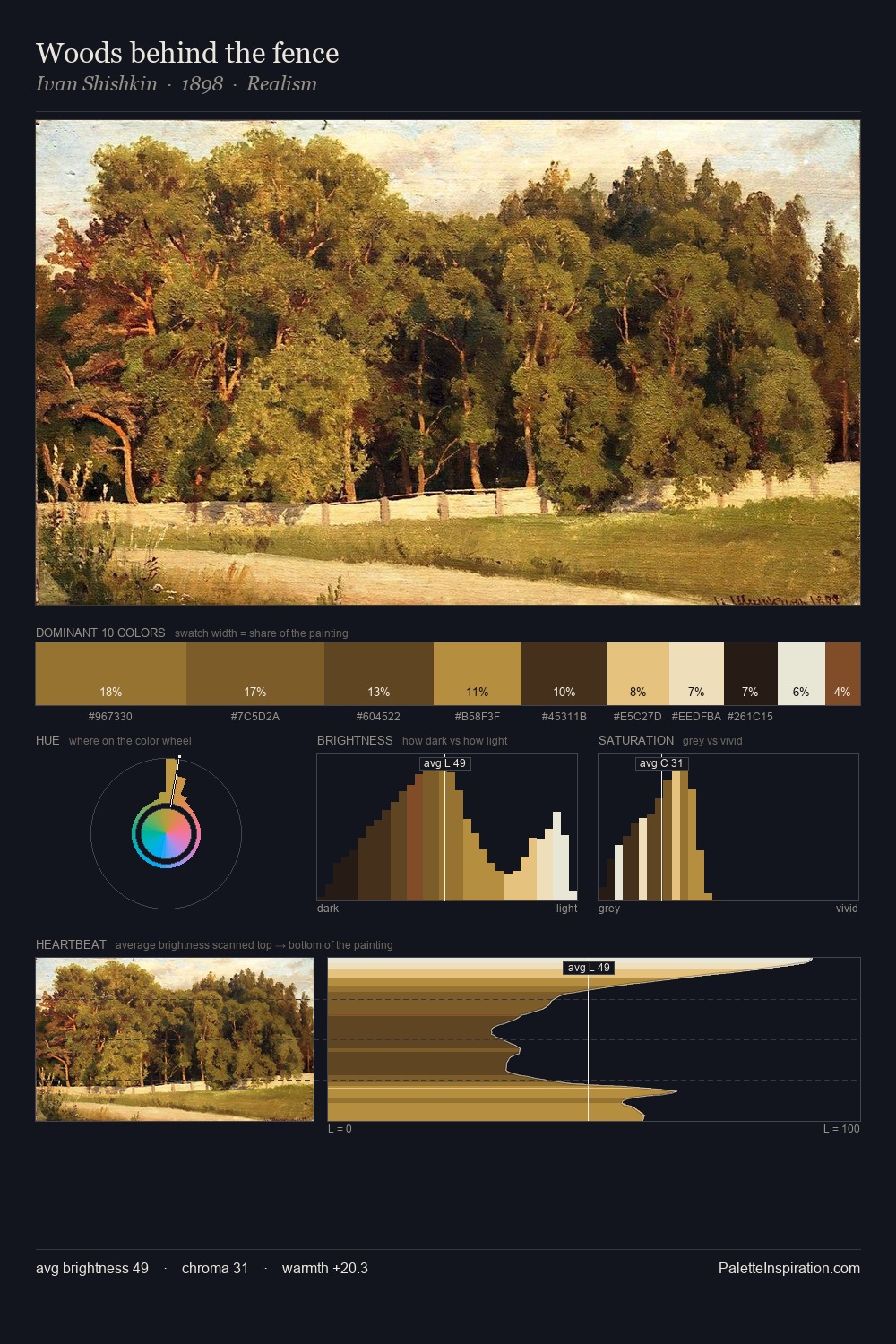Click the hex code '#E5C27D'

[638, 717]
